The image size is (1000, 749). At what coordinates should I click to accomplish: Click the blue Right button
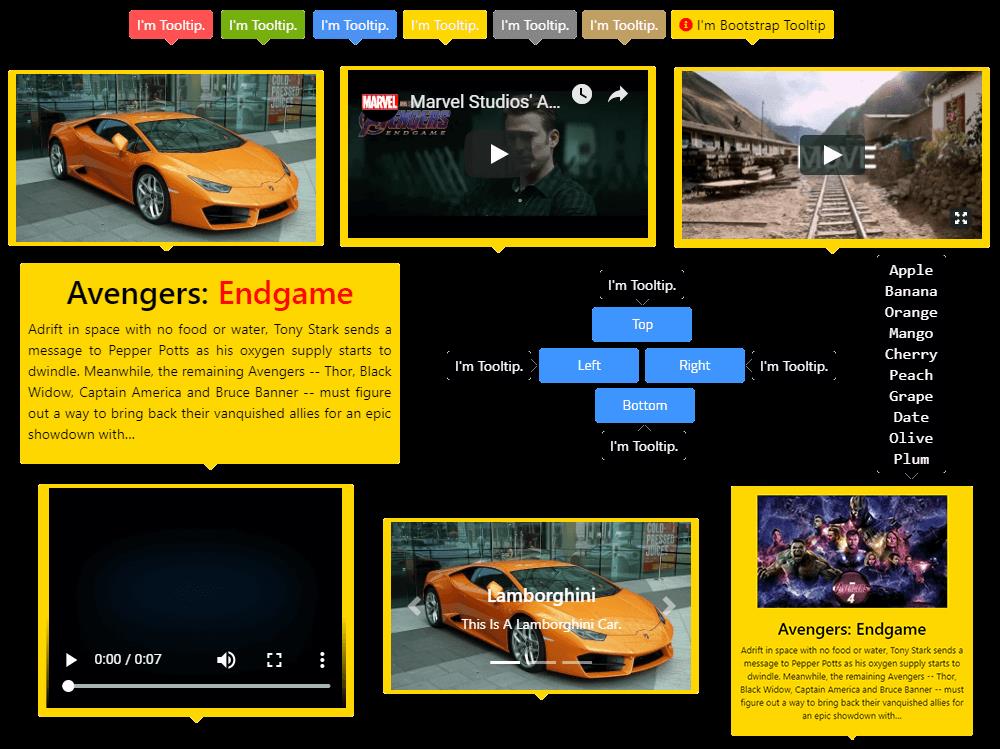(695, 365)
